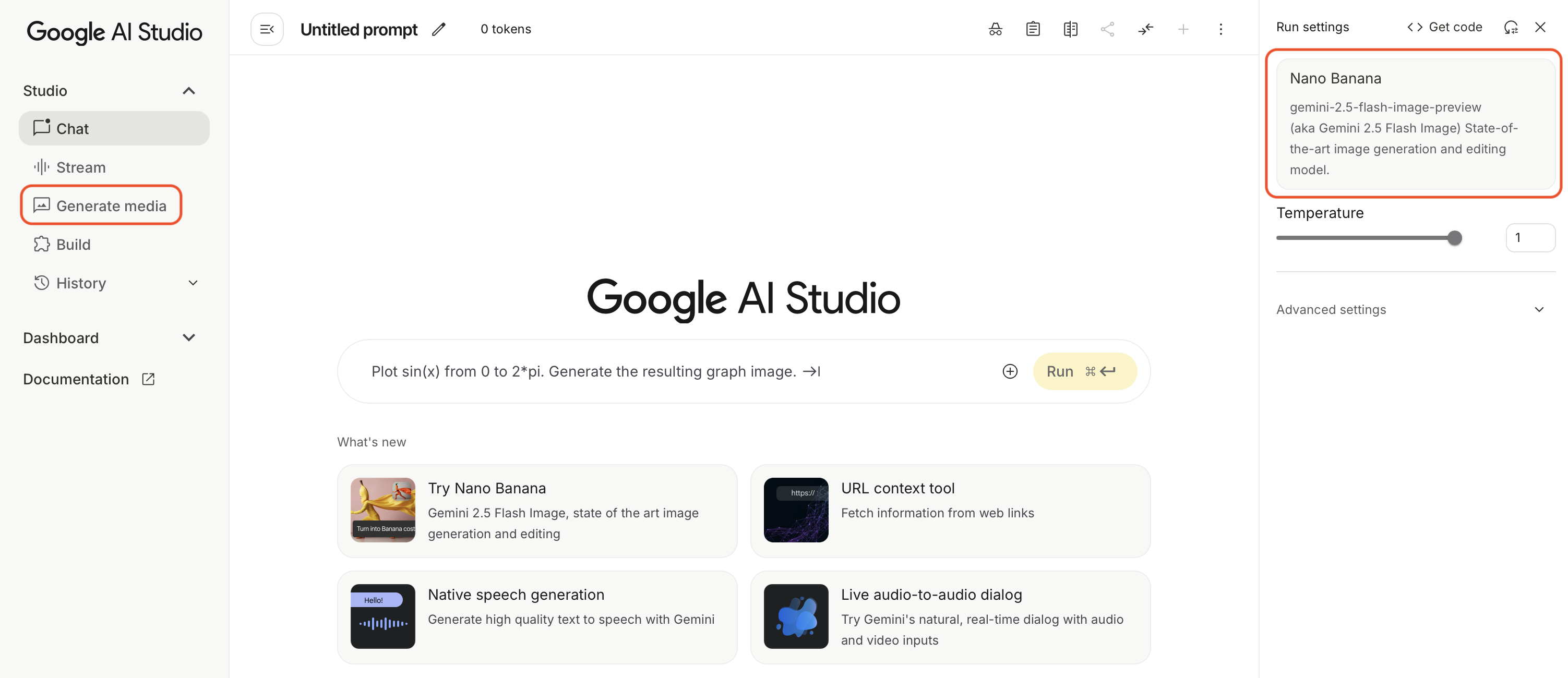This screenshot has width=1568, height=678.
Task: Close the Run settings panel
Action: pos(1540,28)
